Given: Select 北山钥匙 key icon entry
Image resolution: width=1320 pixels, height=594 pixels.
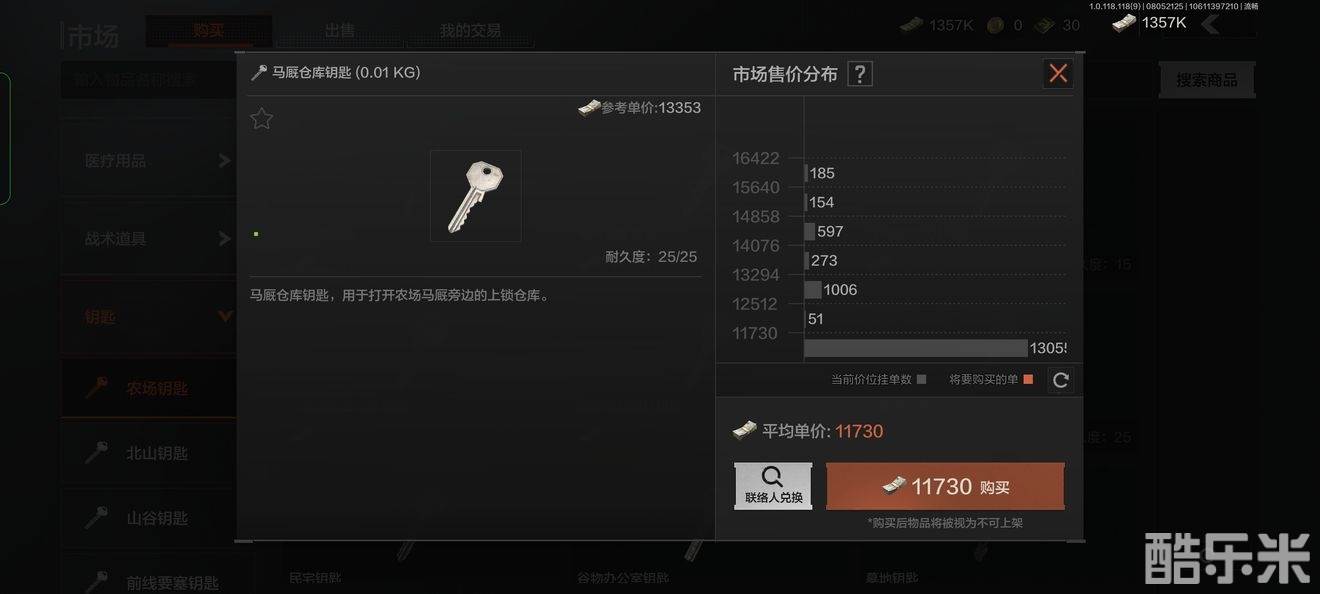Looking at the screenshot, I should [x=96, y=453].
